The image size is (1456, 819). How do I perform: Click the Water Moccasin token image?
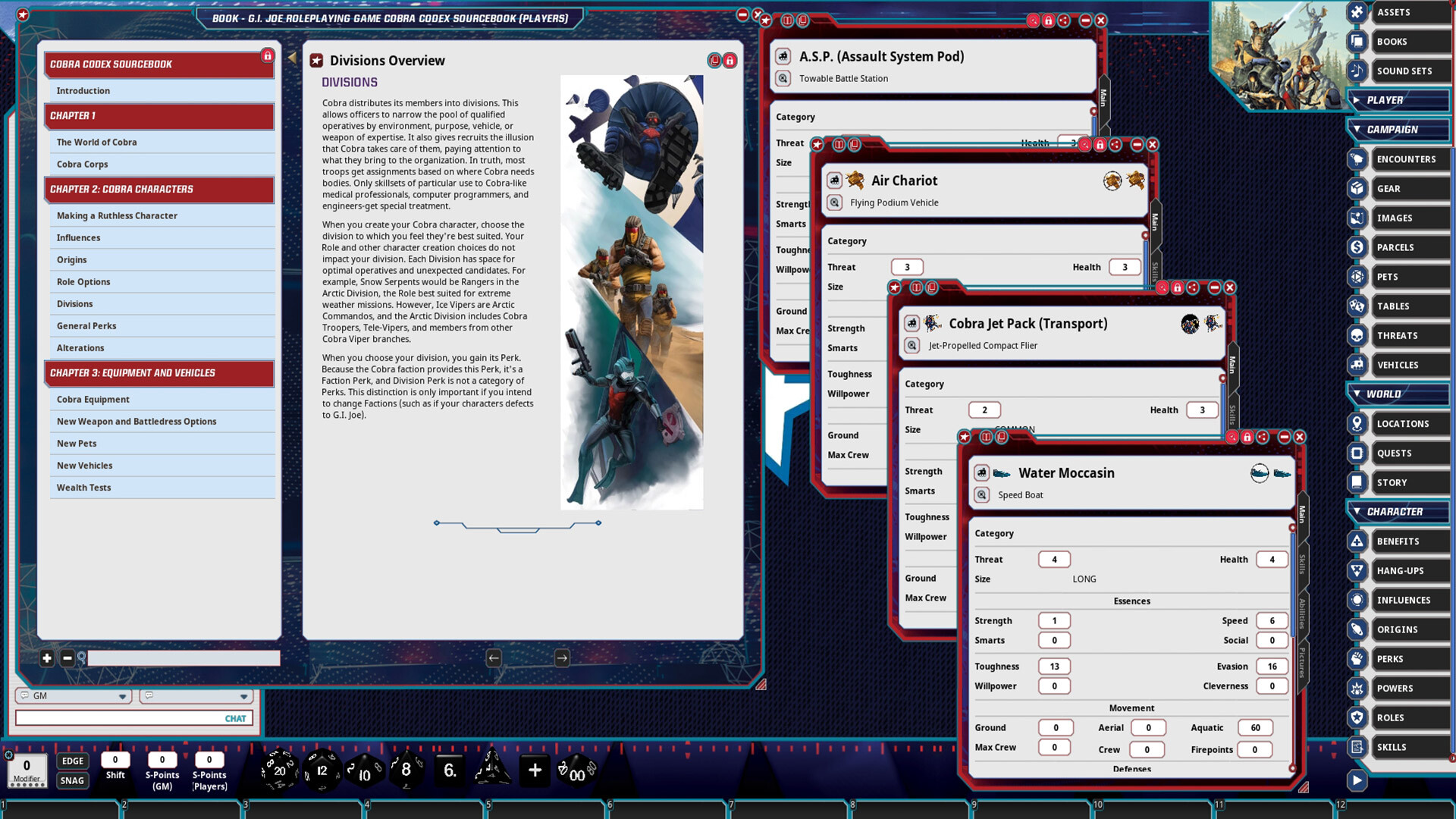1260,473
